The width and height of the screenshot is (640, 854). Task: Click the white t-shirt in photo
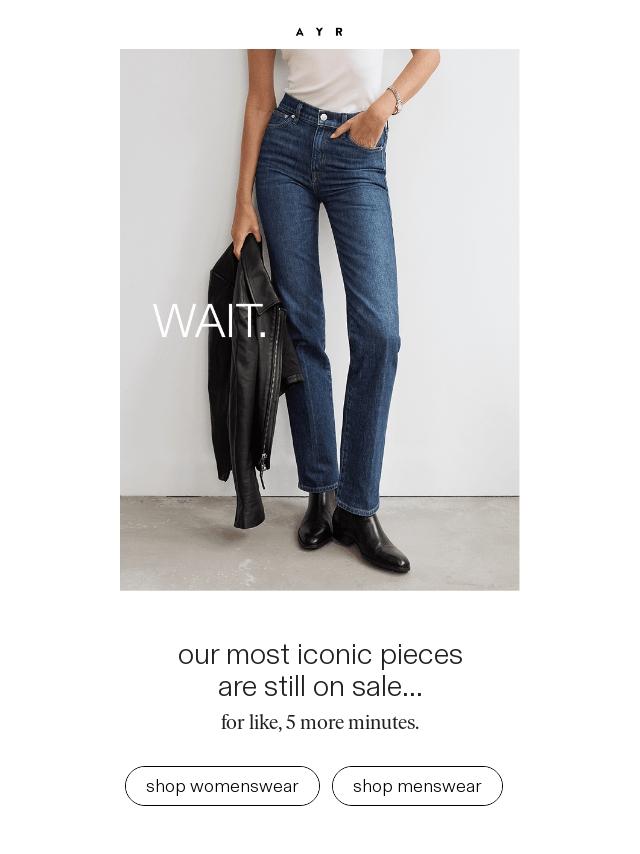click(332, 79)
